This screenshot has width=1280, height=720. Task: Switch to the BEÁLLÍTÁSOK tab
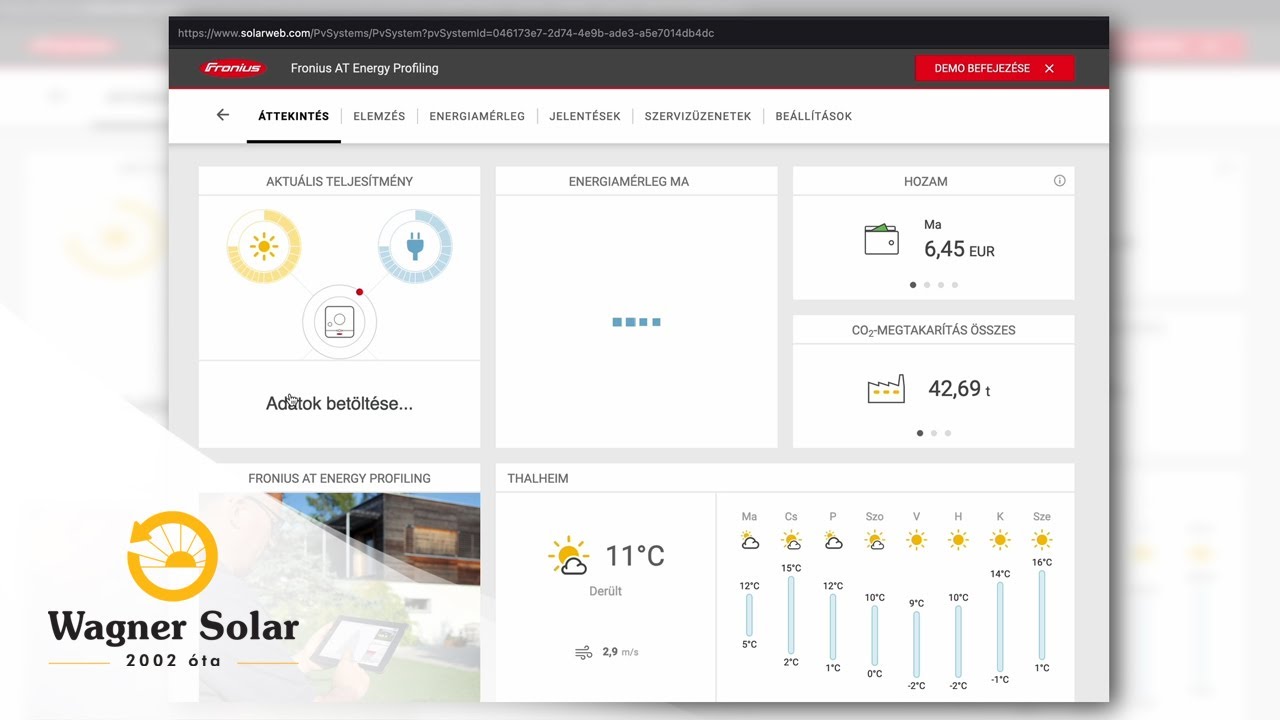tap(814, 116)
